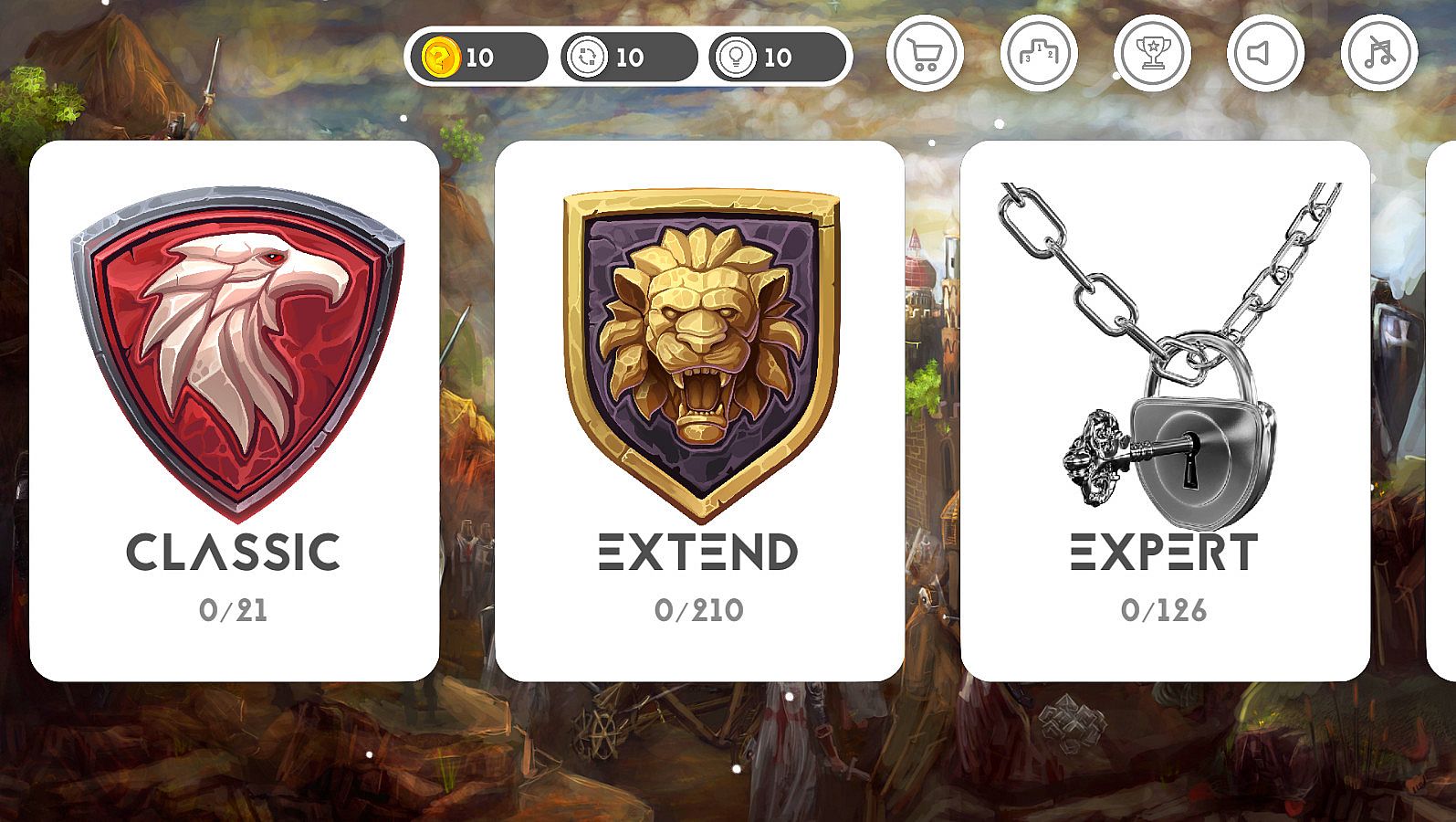The image size is (1456, 822).
Task: Click the Extend 0/210 progress text
Action: point(699,610)
